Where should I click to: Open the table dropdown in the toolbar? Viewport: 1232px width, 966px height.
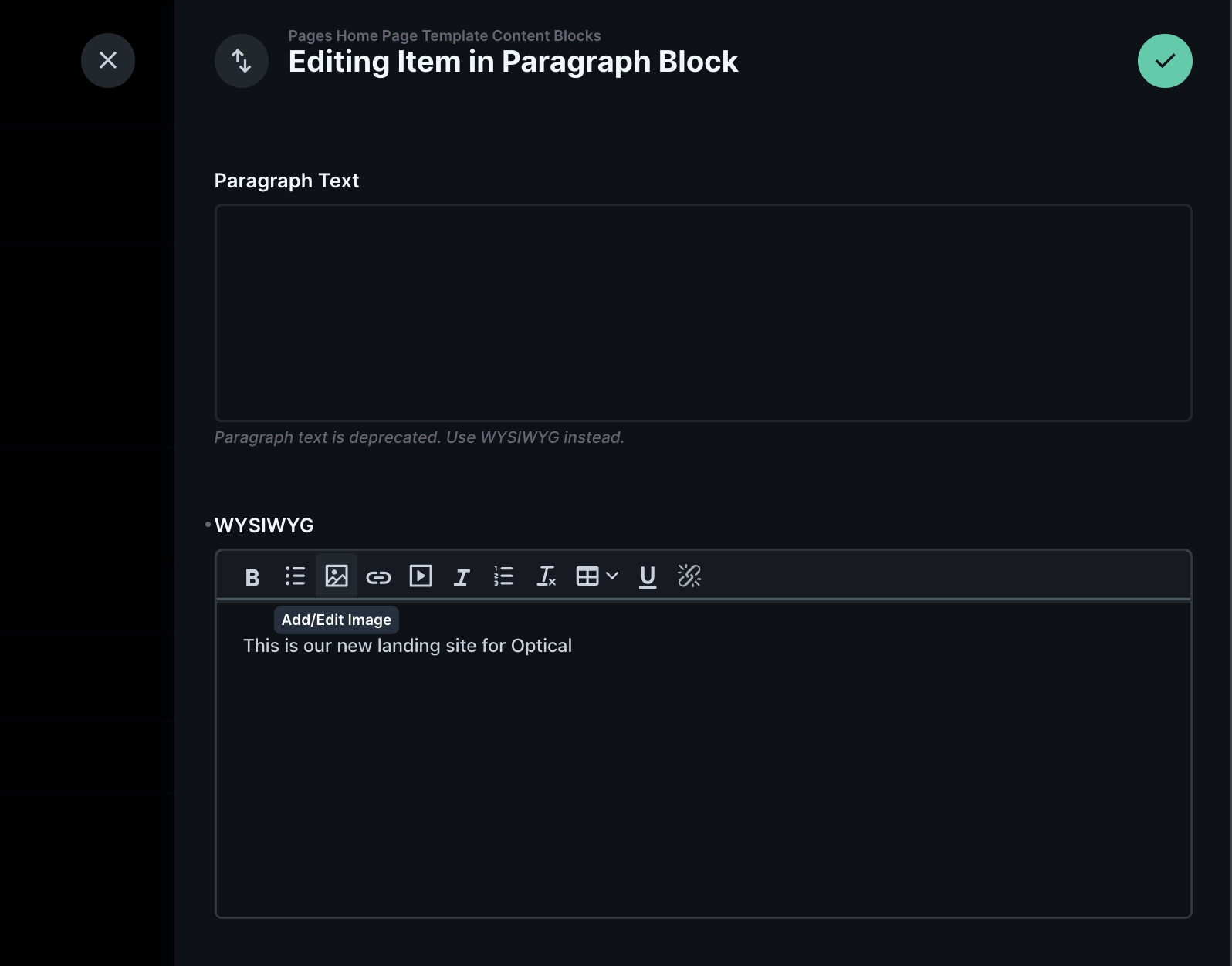coord(597,576)
